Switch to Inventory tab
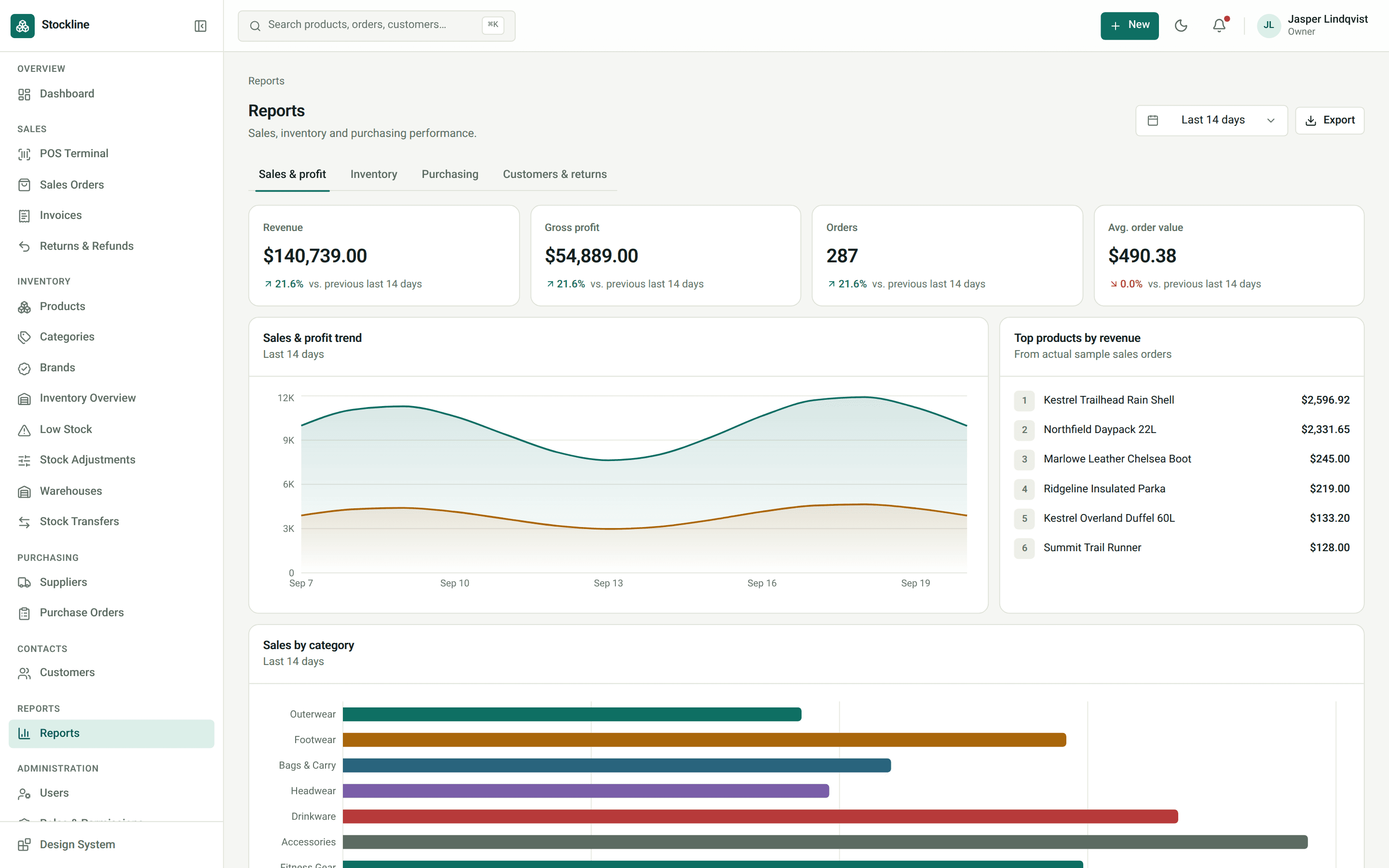Screen dimensions: 1389x868 tap(374, 175)
